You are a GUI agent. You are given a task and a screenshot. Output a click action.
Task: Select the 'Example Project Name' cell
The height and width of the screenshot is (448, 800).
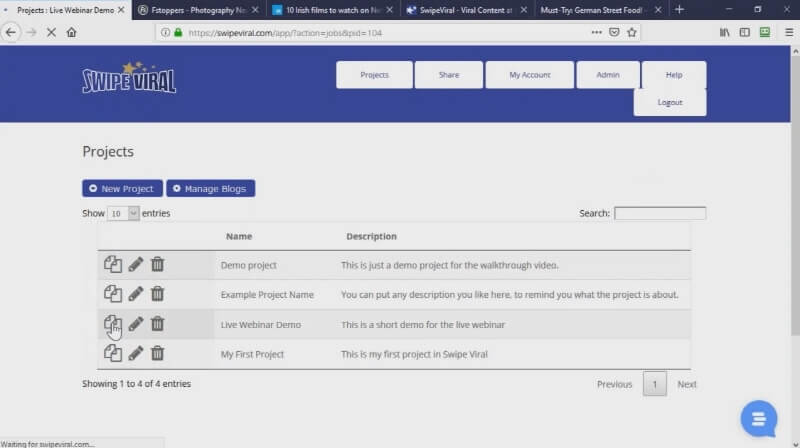267,294
